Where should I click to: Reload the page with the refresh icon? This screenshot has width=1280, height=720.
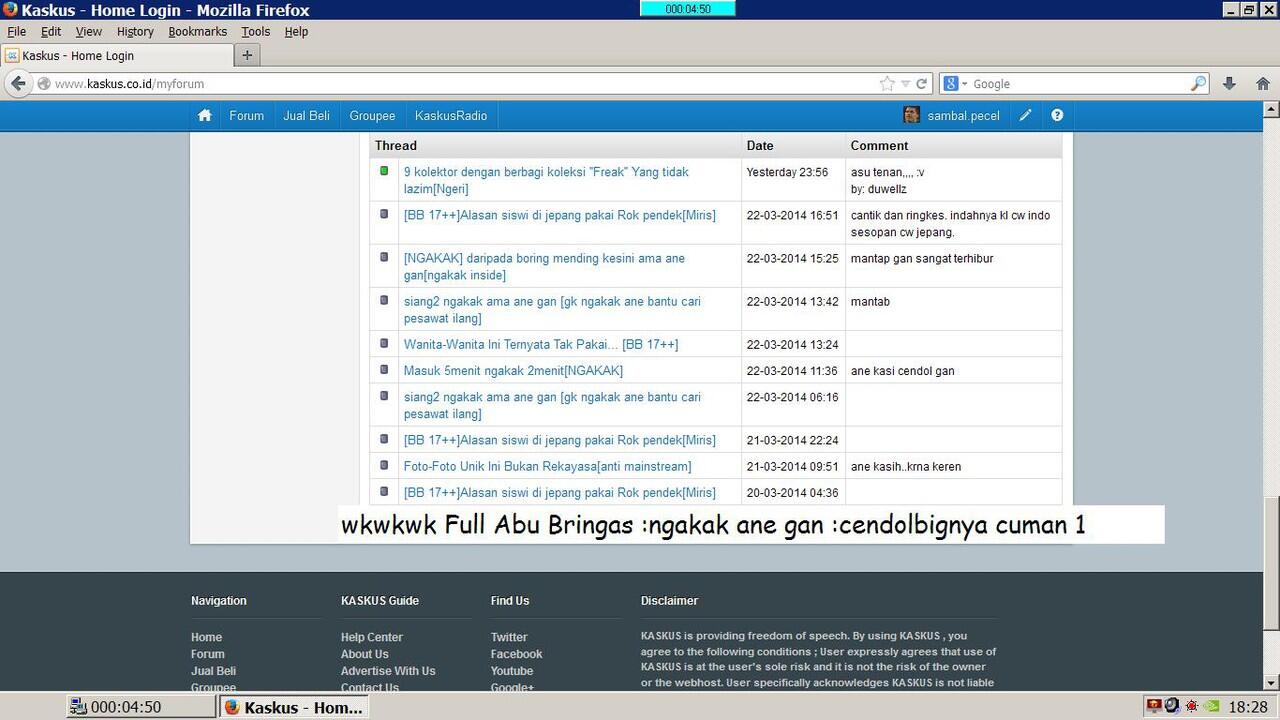921,84
